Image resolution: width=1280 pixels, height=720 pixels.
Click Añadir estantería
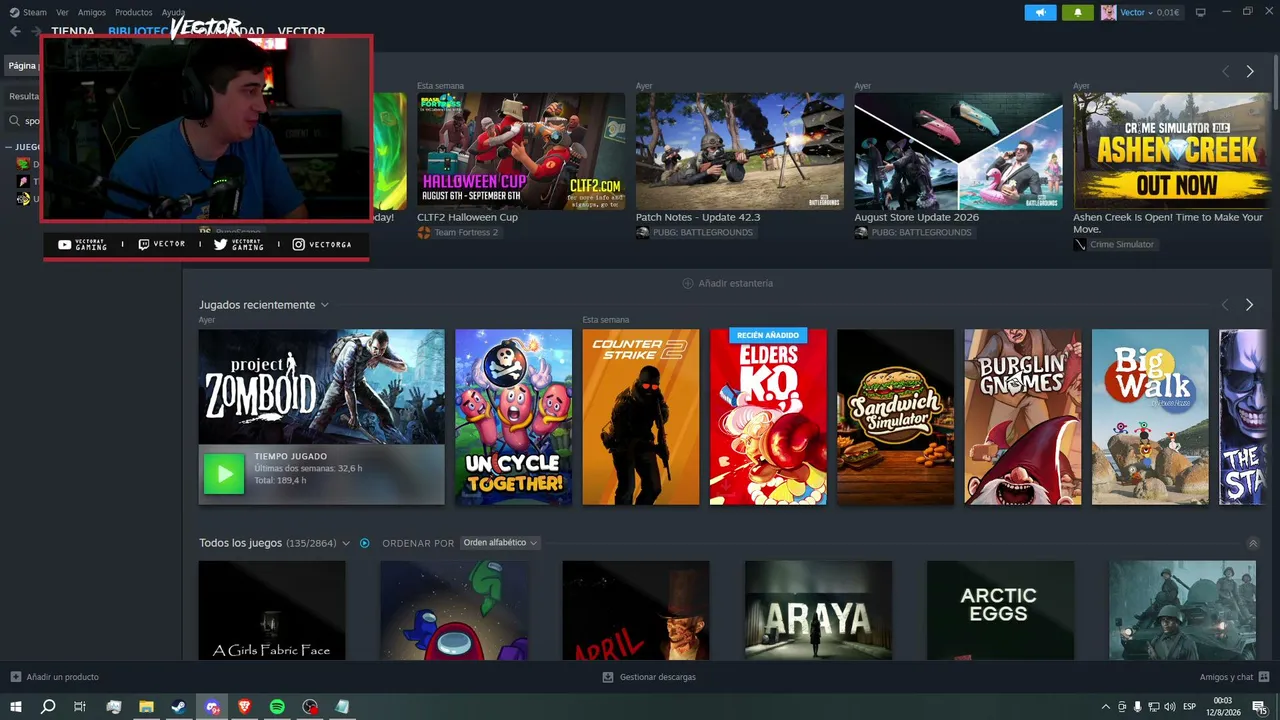pyautogui.click(x=736, y=283)
